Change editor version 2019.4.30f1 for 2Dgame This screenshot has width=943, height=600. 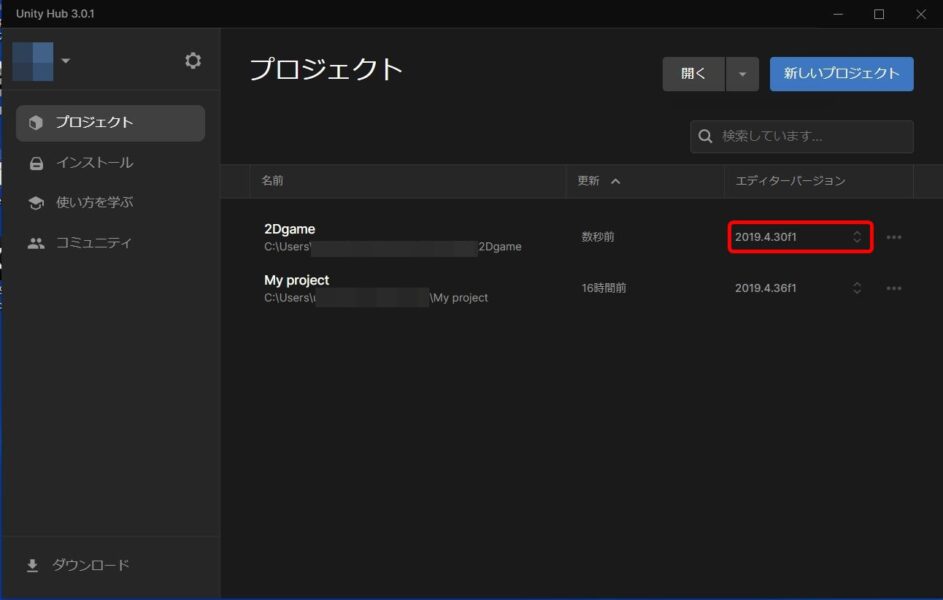(800, 237)
